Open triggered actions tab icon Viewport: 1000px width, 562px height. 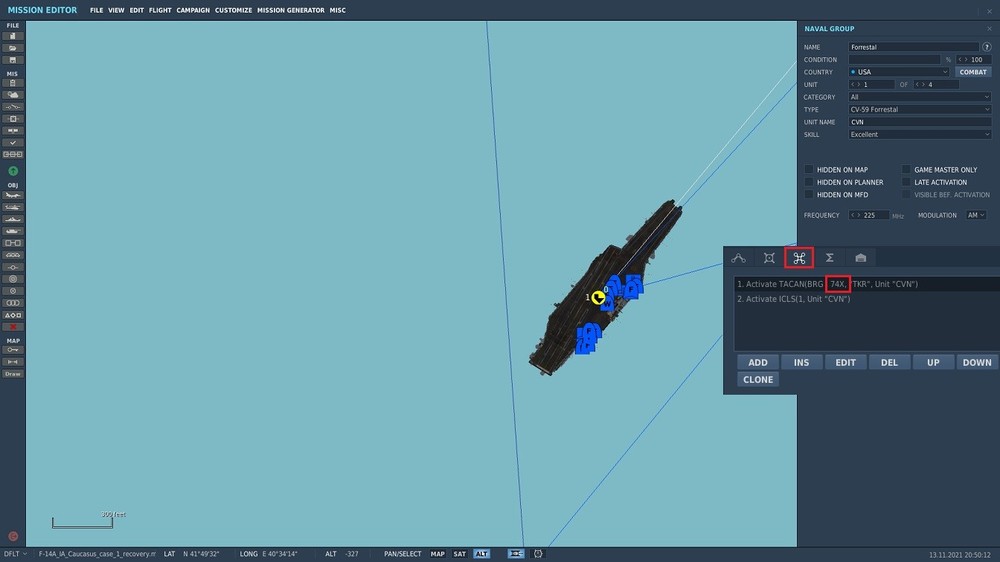[x=769, y=258]
